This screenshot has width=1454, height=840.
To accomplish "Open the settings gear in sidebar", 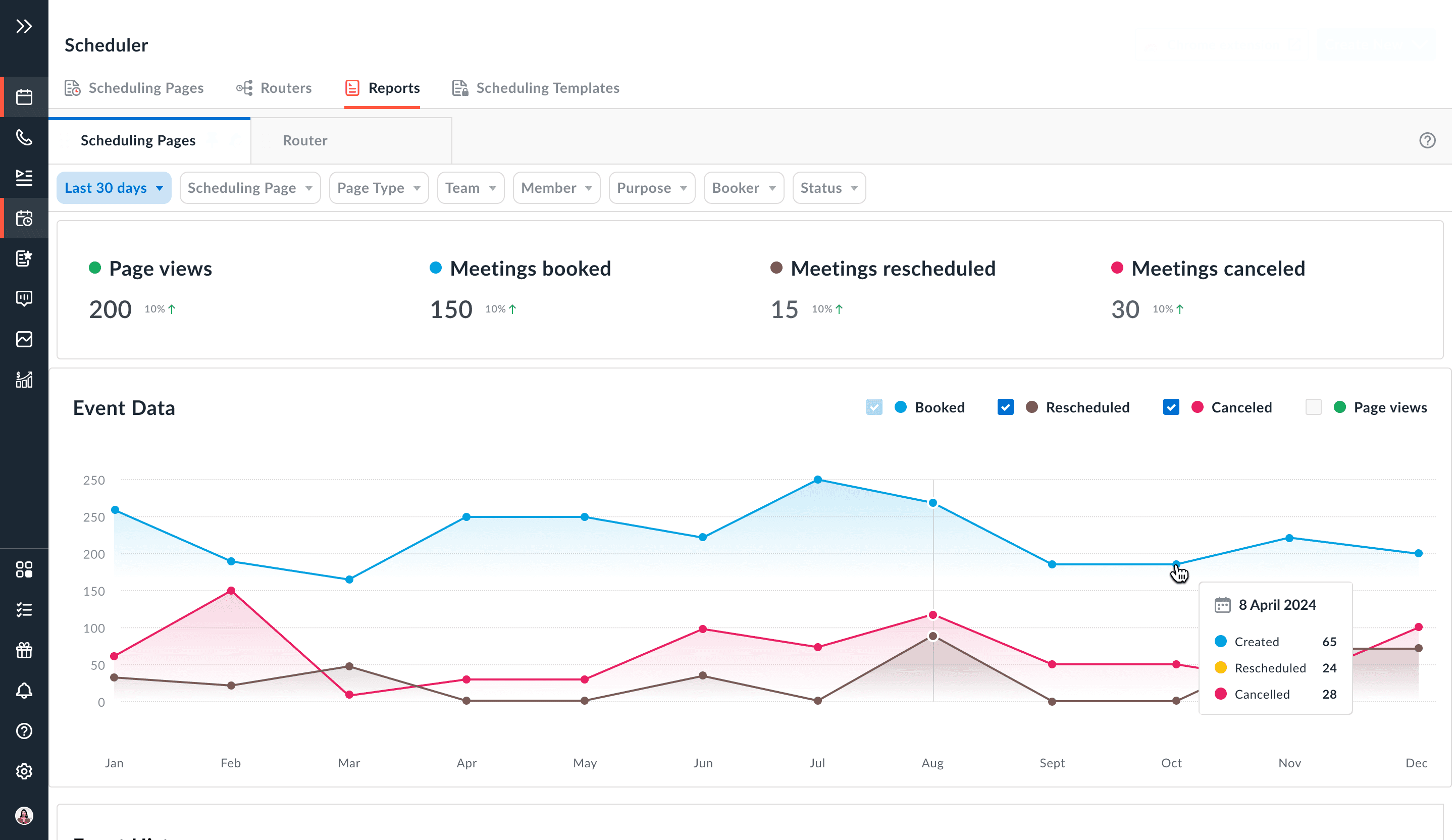I will coord(24,771).
